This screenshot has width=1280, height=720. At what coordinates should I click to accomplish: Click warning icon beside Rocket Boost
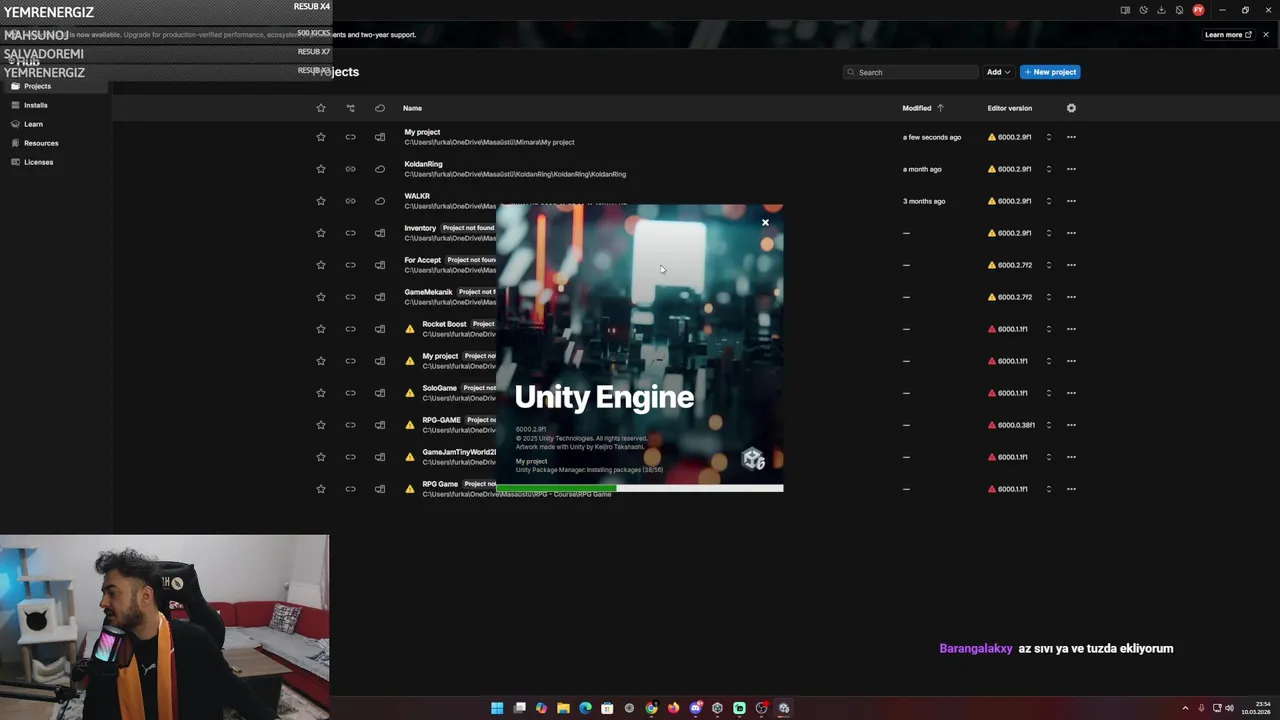[409, 329]
